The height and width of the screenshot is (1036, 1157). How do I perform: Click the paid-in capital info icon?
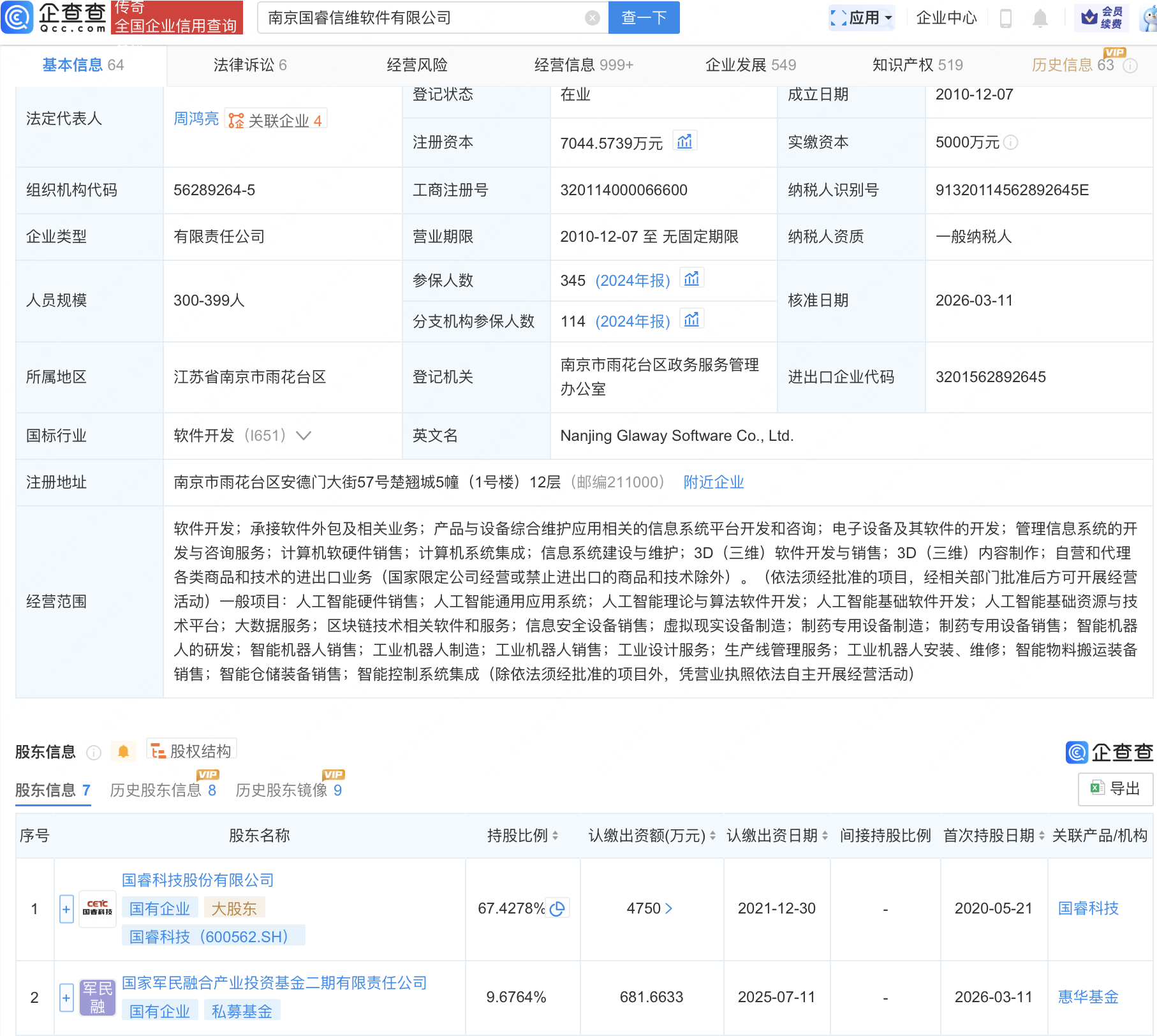click(1010, 143)
